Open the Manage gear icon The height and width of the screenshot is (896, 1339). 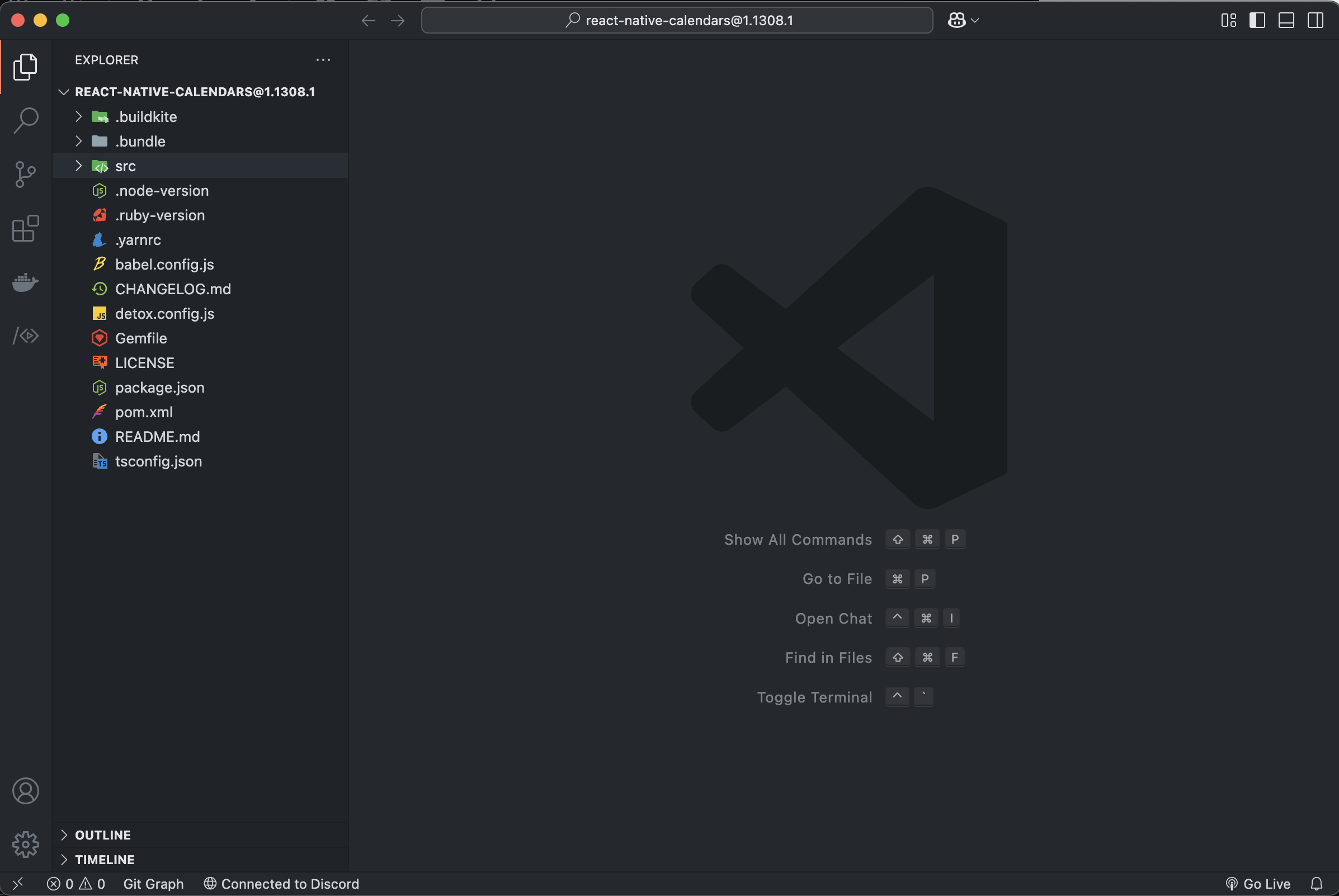point(26,844)
